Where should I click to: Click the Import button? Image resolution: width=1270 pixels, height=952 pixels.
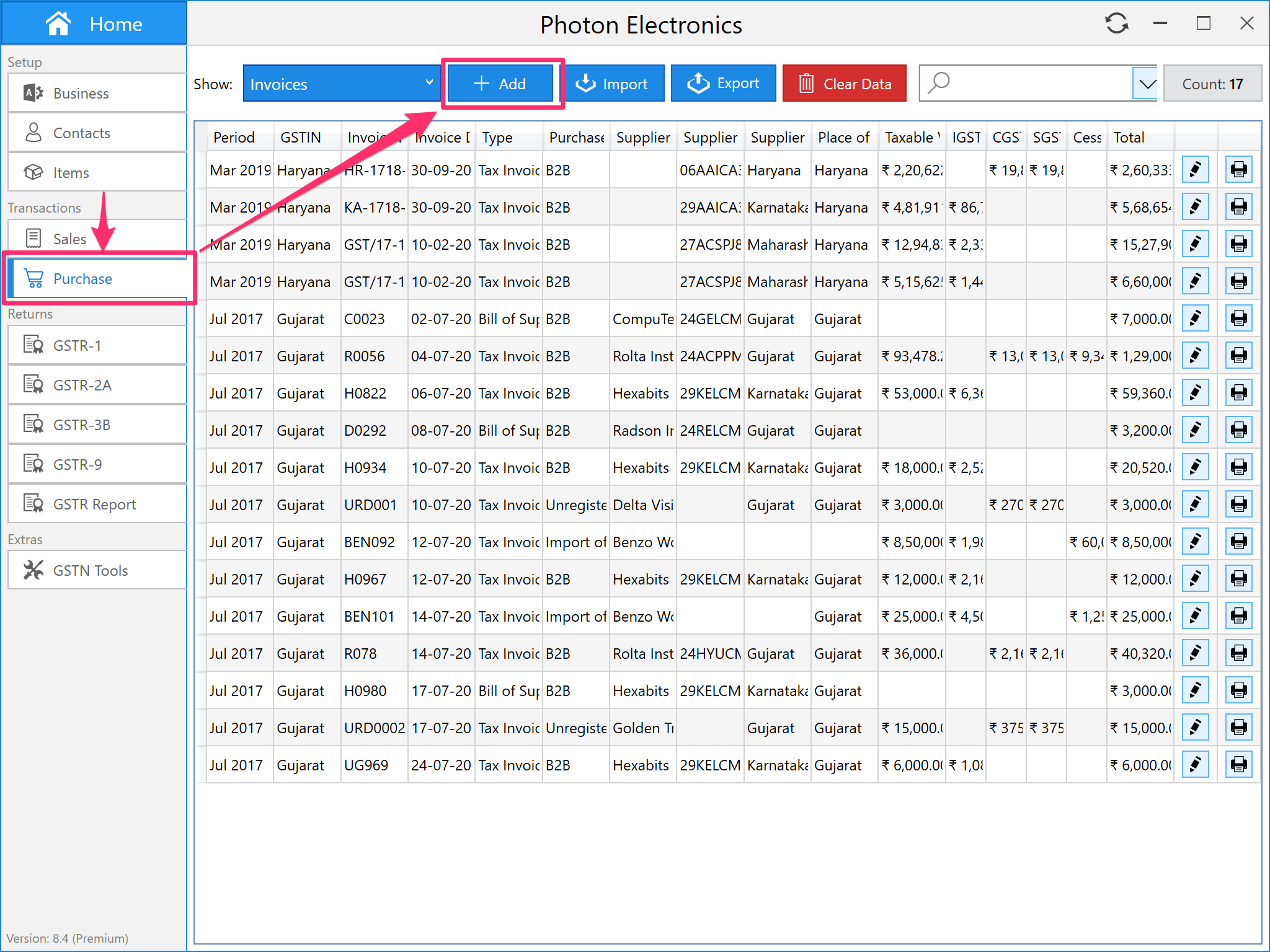tap(613, 83)
